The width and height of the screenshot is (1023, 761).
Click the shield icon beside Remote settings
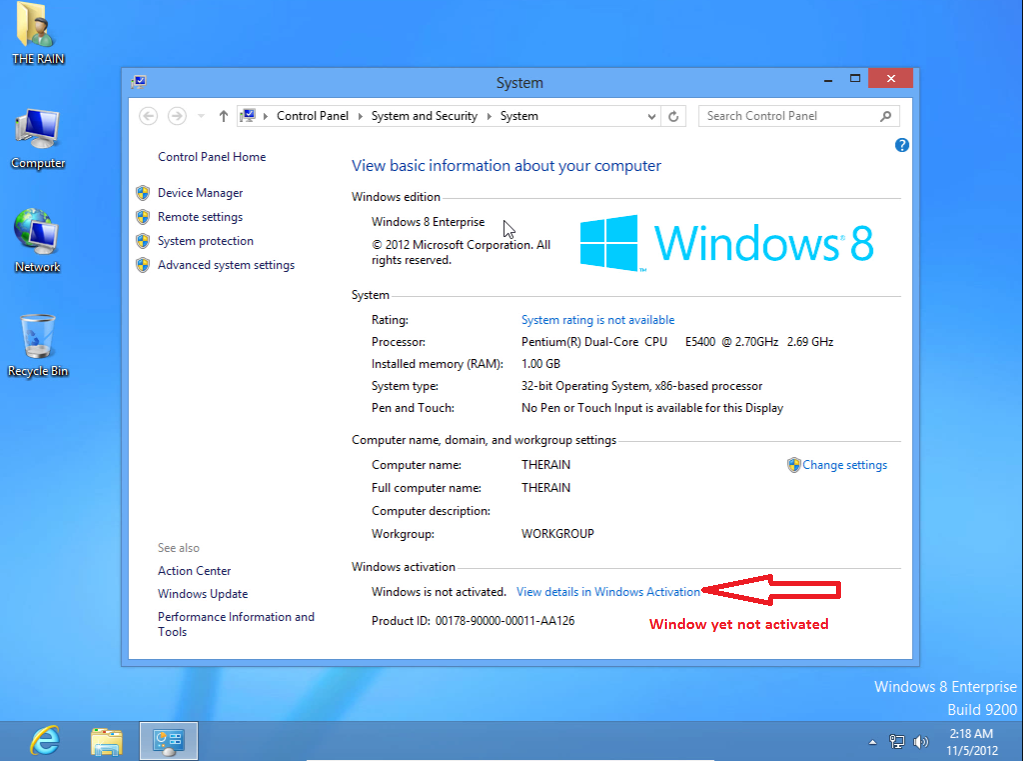coord(143,217)
